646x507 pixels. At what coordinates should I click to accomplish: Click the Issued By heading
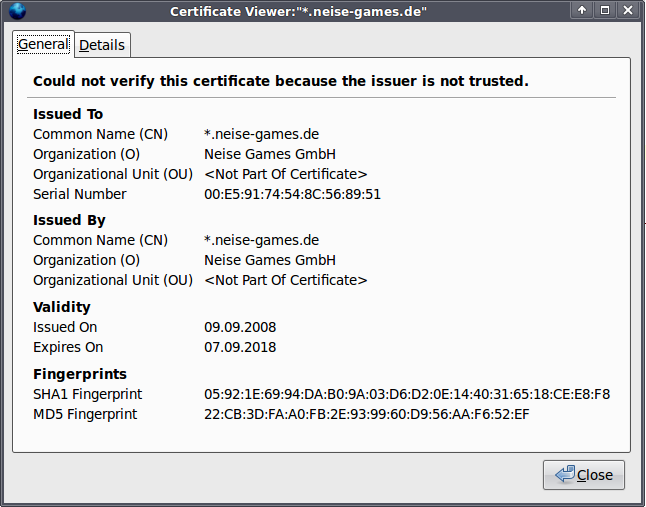(69, 220)
